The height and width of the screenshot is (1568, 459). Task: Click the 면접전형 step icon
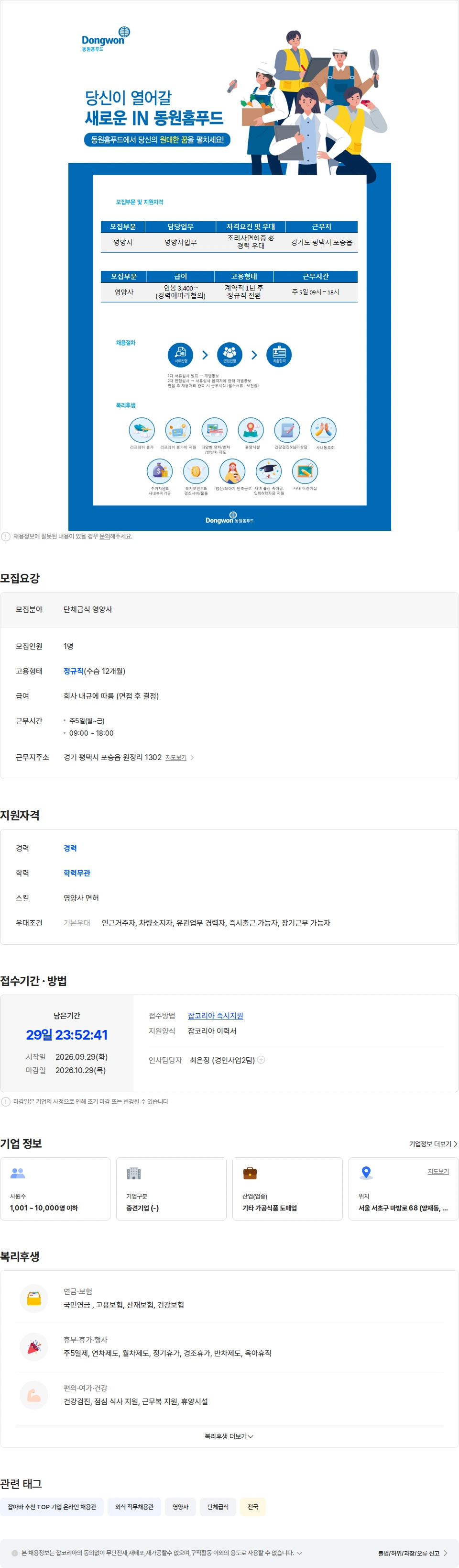pyautogui.click(x=230, y=355)
